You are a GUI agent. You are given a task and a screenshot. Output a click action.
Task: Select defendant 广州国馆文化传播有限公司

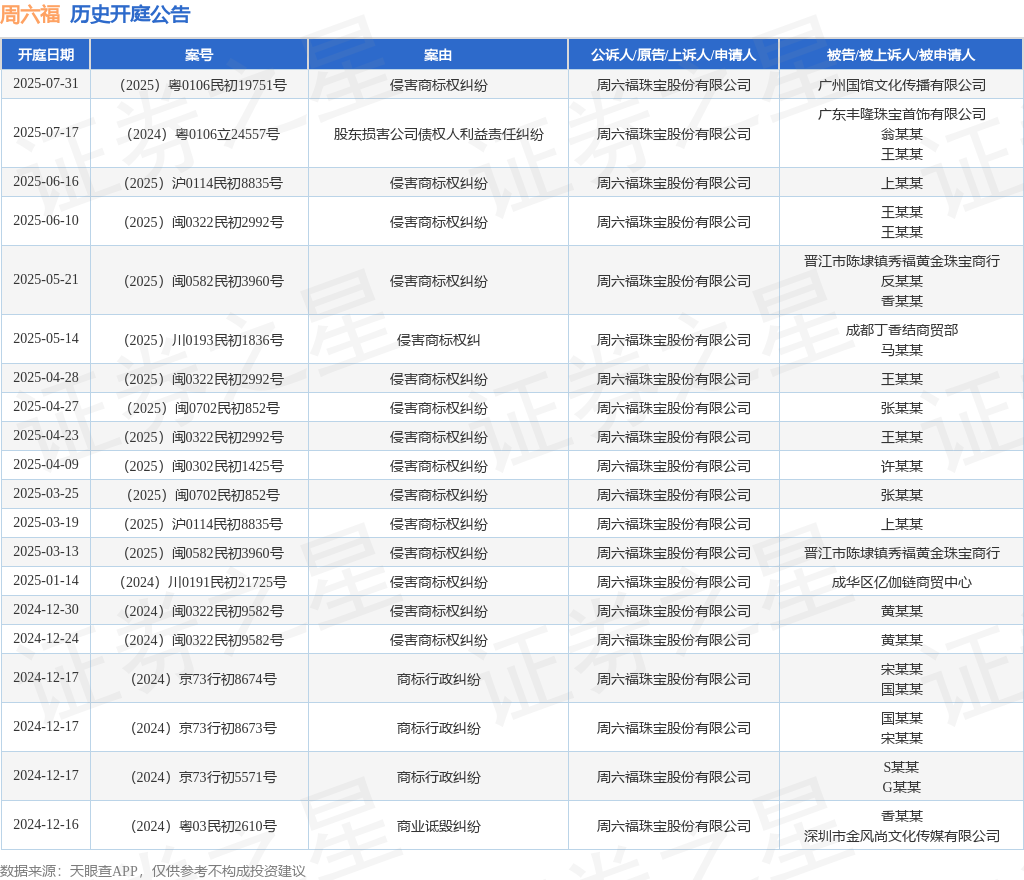[x=901, y=85]
